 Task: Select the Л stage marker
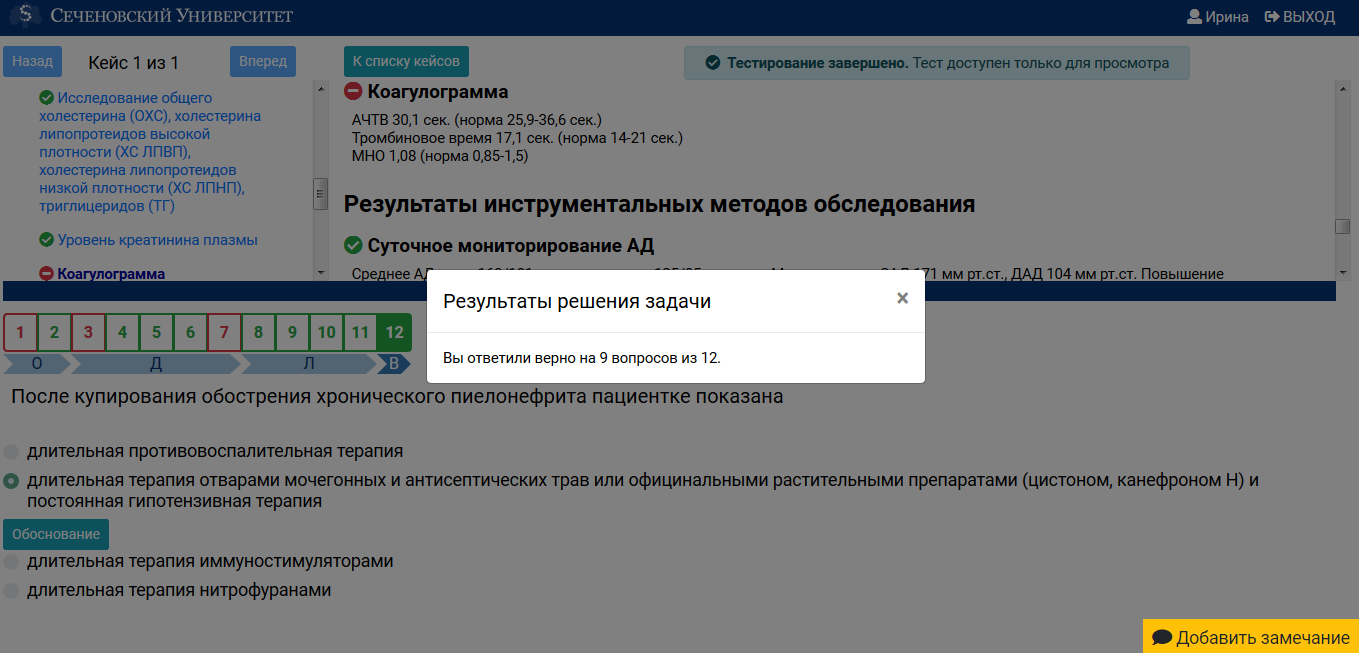coord(307,363)
